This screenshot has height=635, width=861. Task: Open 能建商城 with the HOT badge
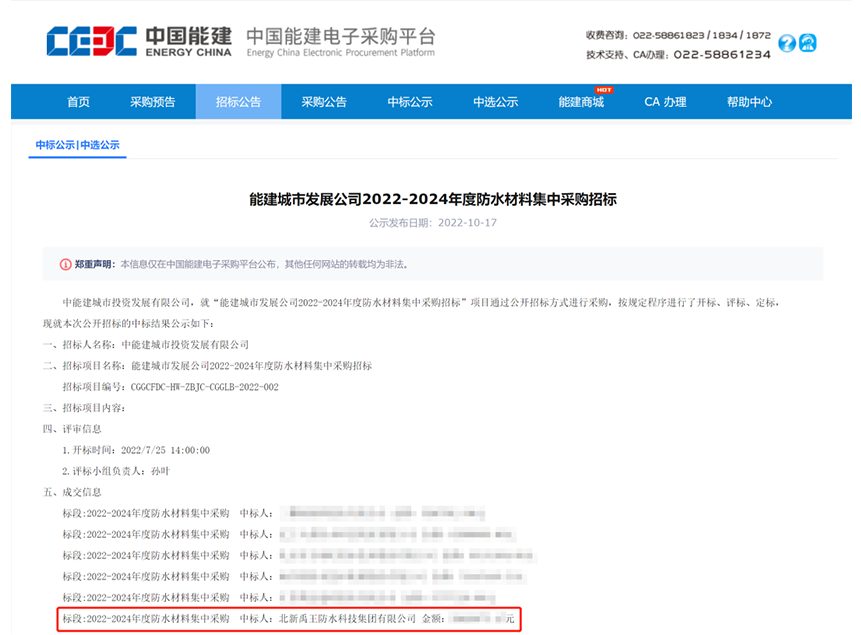coord(582,102)
